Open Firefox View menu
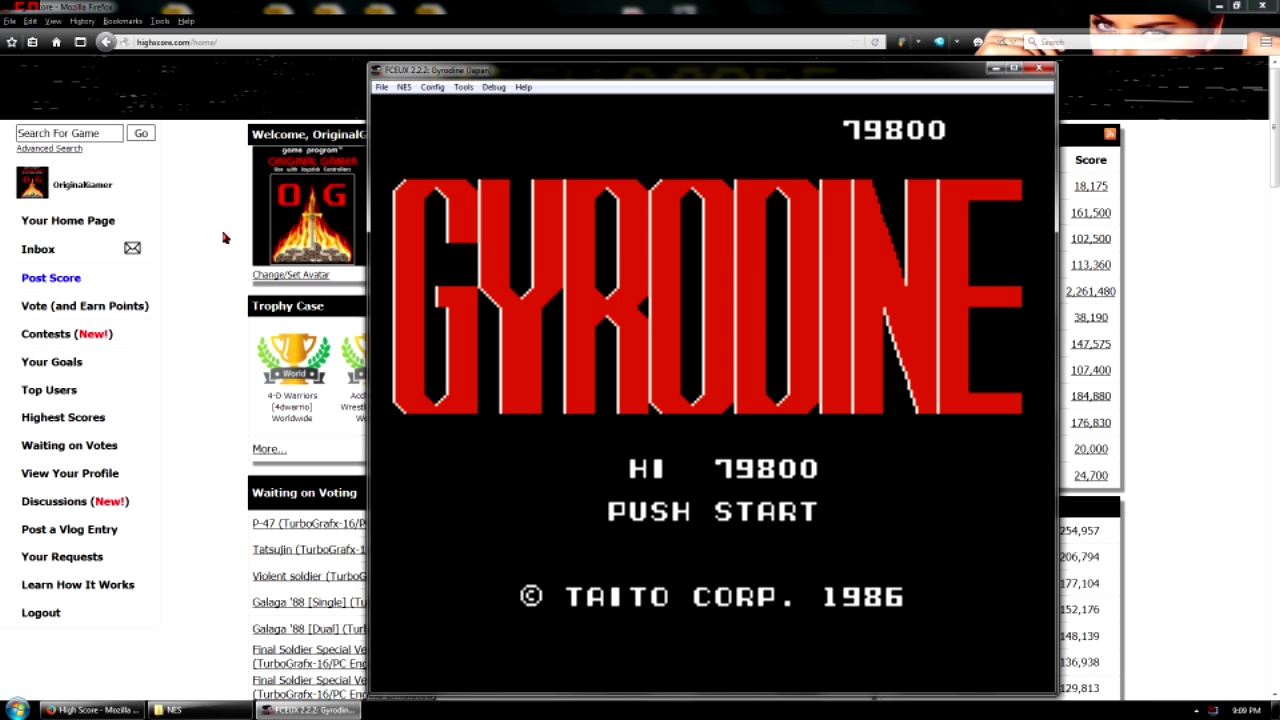 (x=53, y=21)
